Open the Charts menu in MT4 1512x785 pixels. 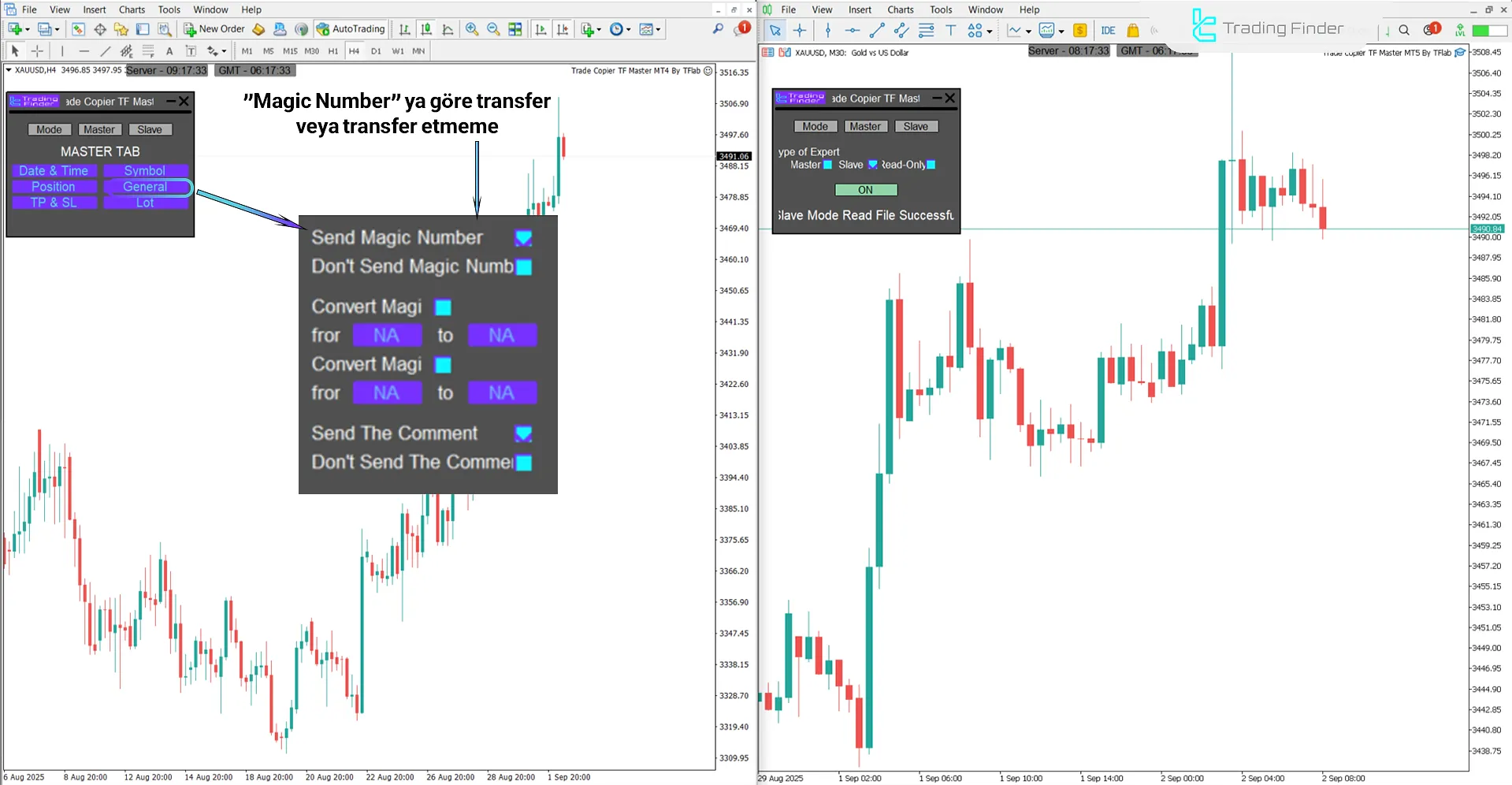(131, 9)
